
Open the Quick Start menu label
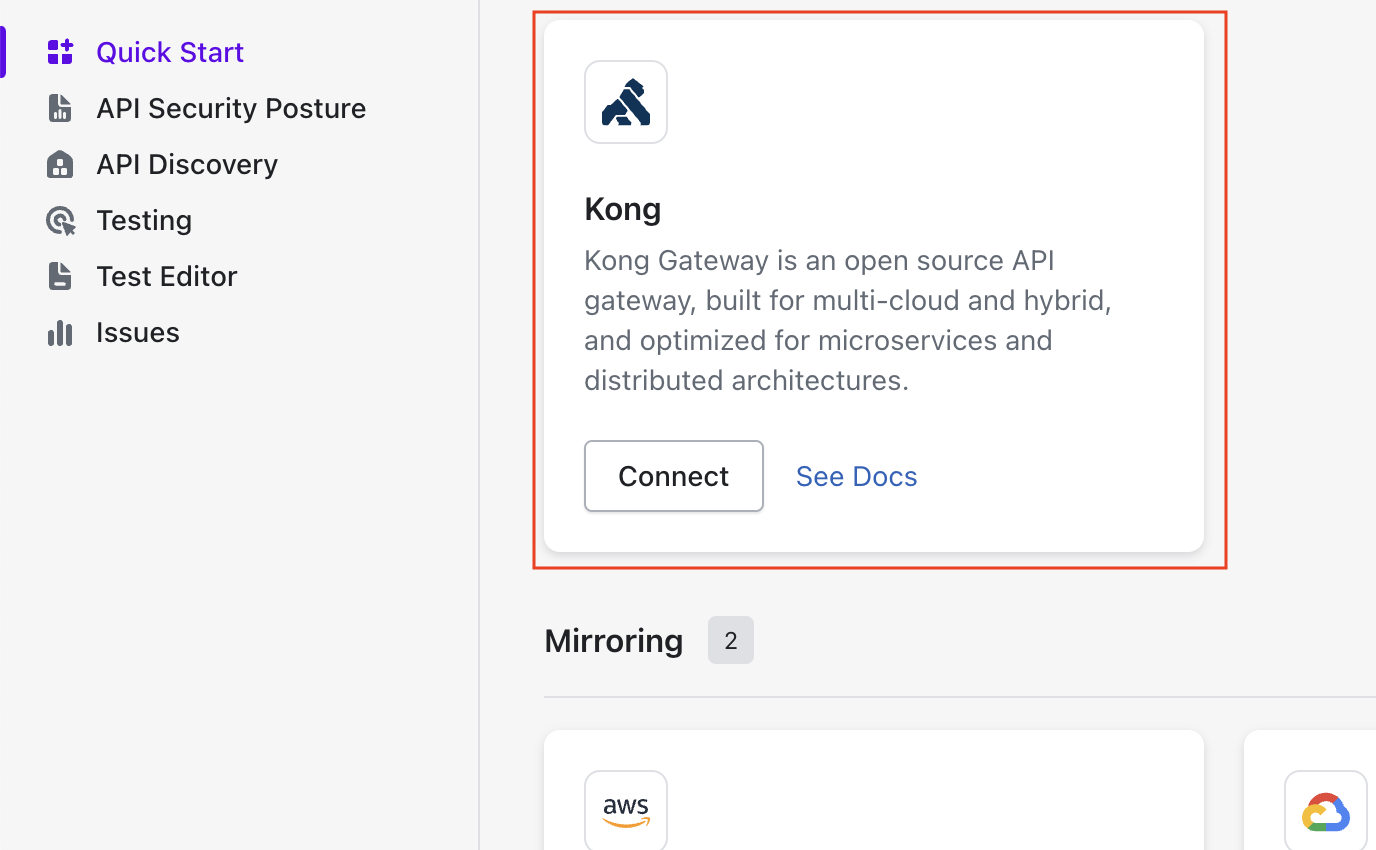(170, 52)
